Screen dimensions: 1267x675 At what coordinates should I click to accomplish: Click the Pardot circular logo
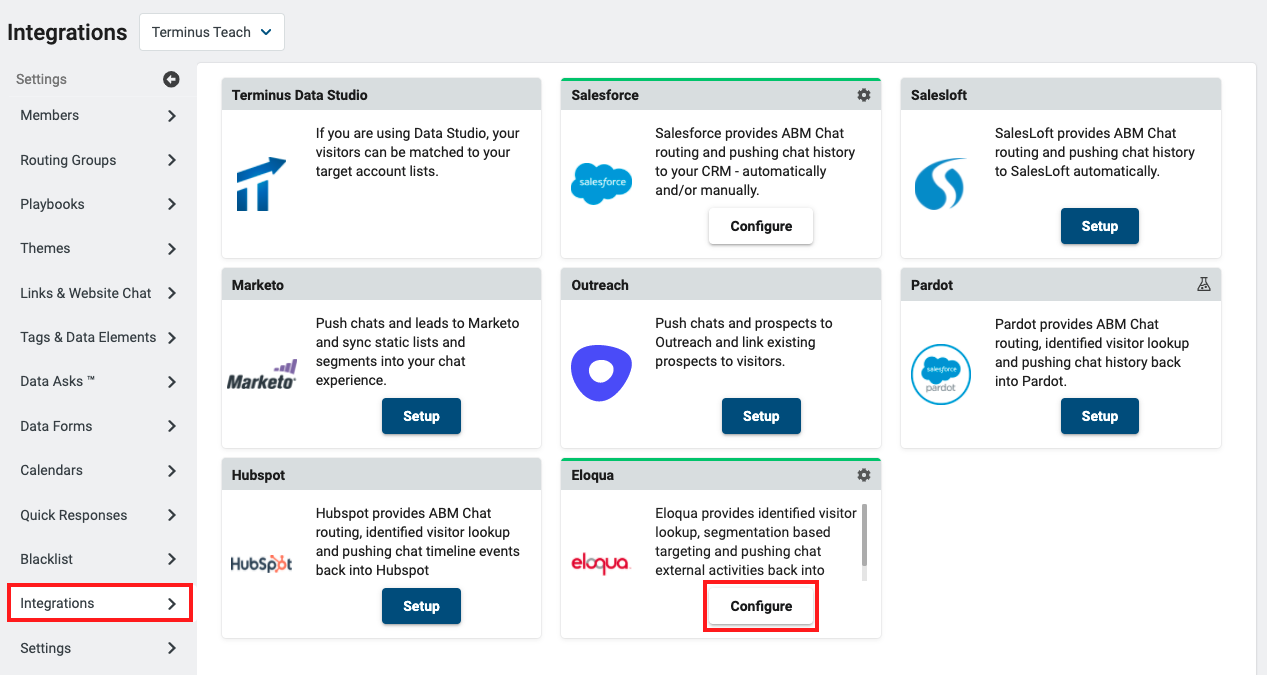click(941, 374)
